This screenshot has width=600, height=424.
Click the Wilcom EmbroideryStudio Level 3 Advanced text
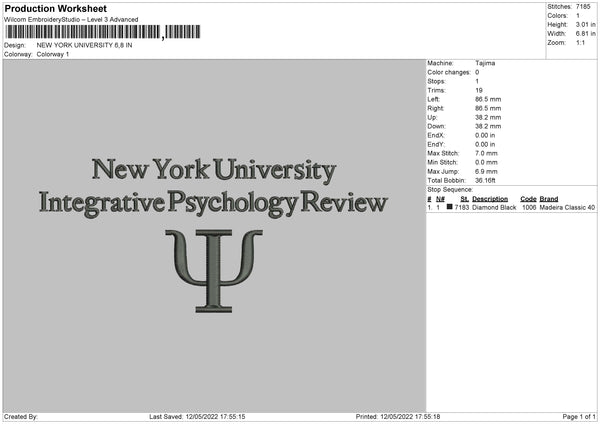tap(71, 20)
